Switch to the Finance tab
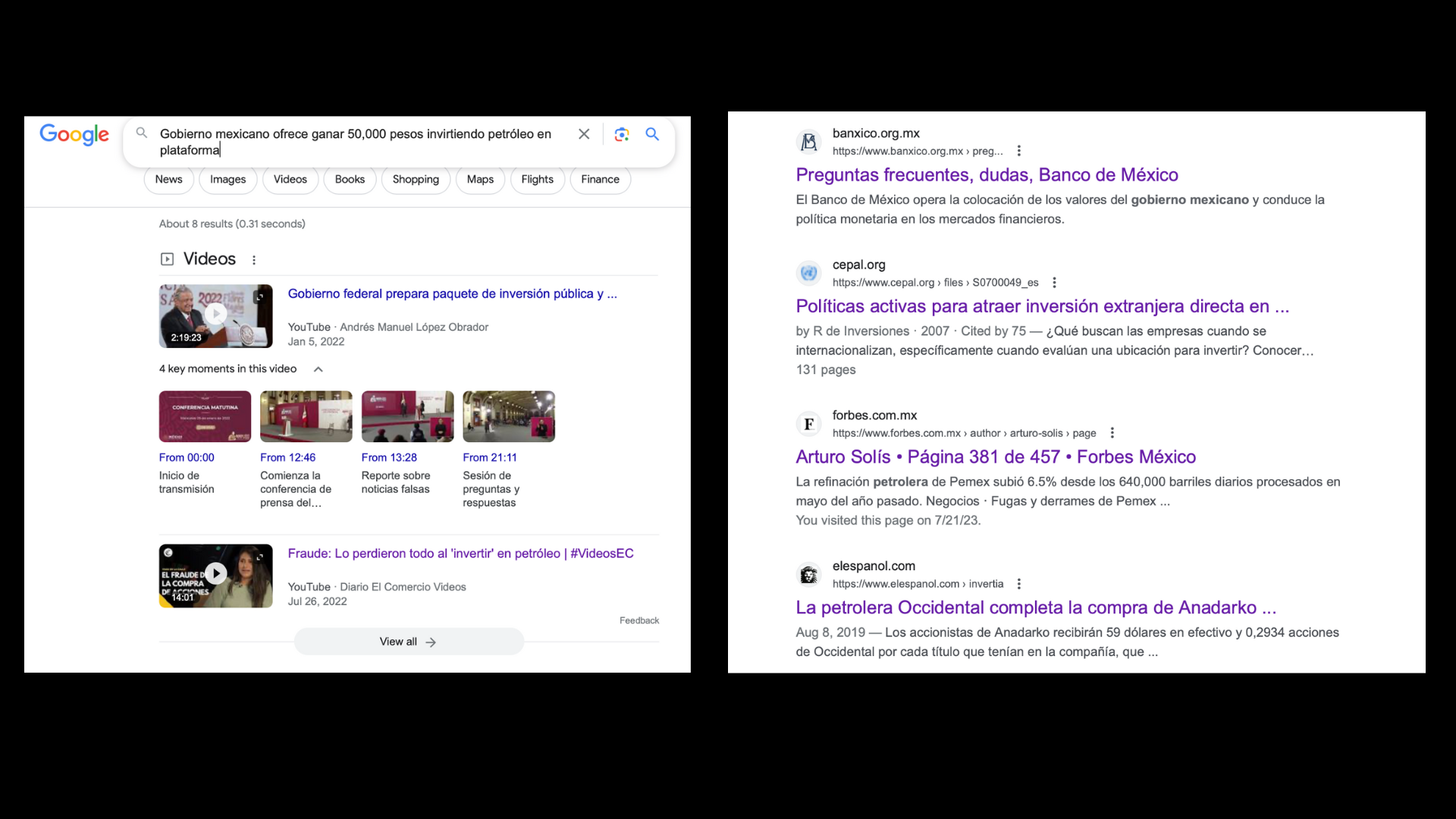 pos(601,180)
